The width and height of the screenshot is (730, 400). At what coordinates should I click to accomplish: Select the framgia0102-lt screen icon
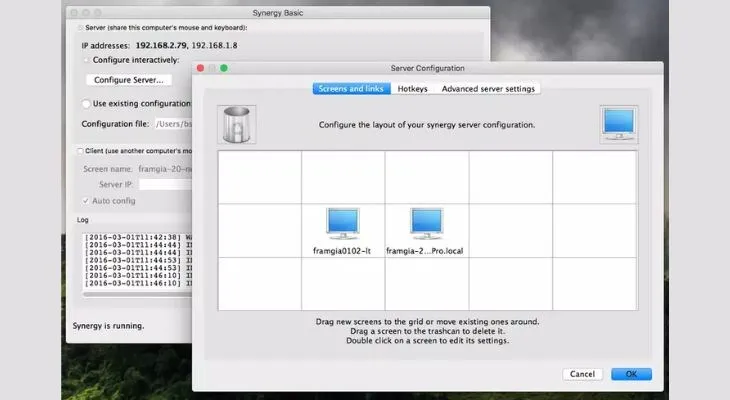coord(343,224)
